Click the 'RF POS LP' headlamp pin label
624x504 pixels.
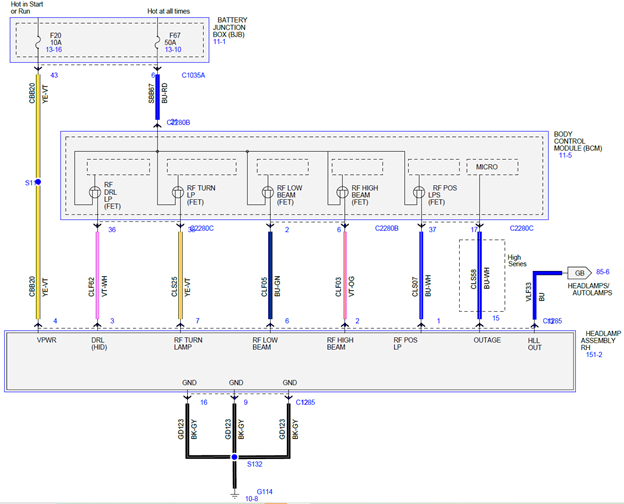405,344
